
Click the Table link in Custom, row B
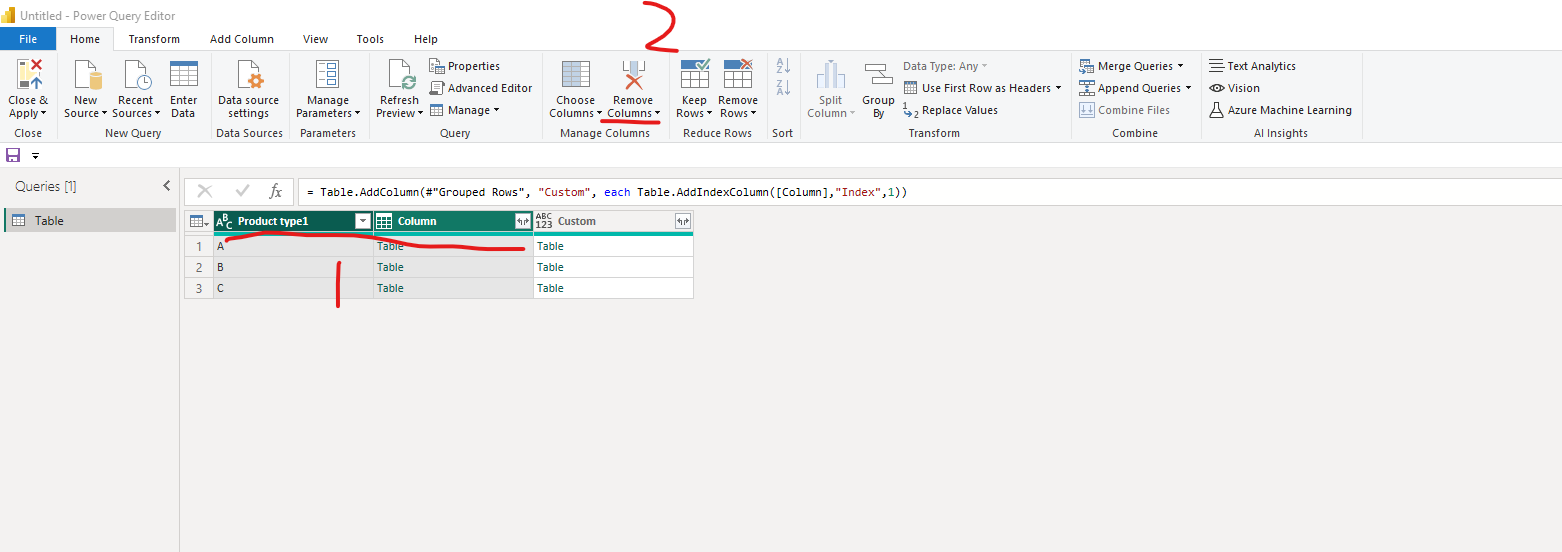[550, 267]
